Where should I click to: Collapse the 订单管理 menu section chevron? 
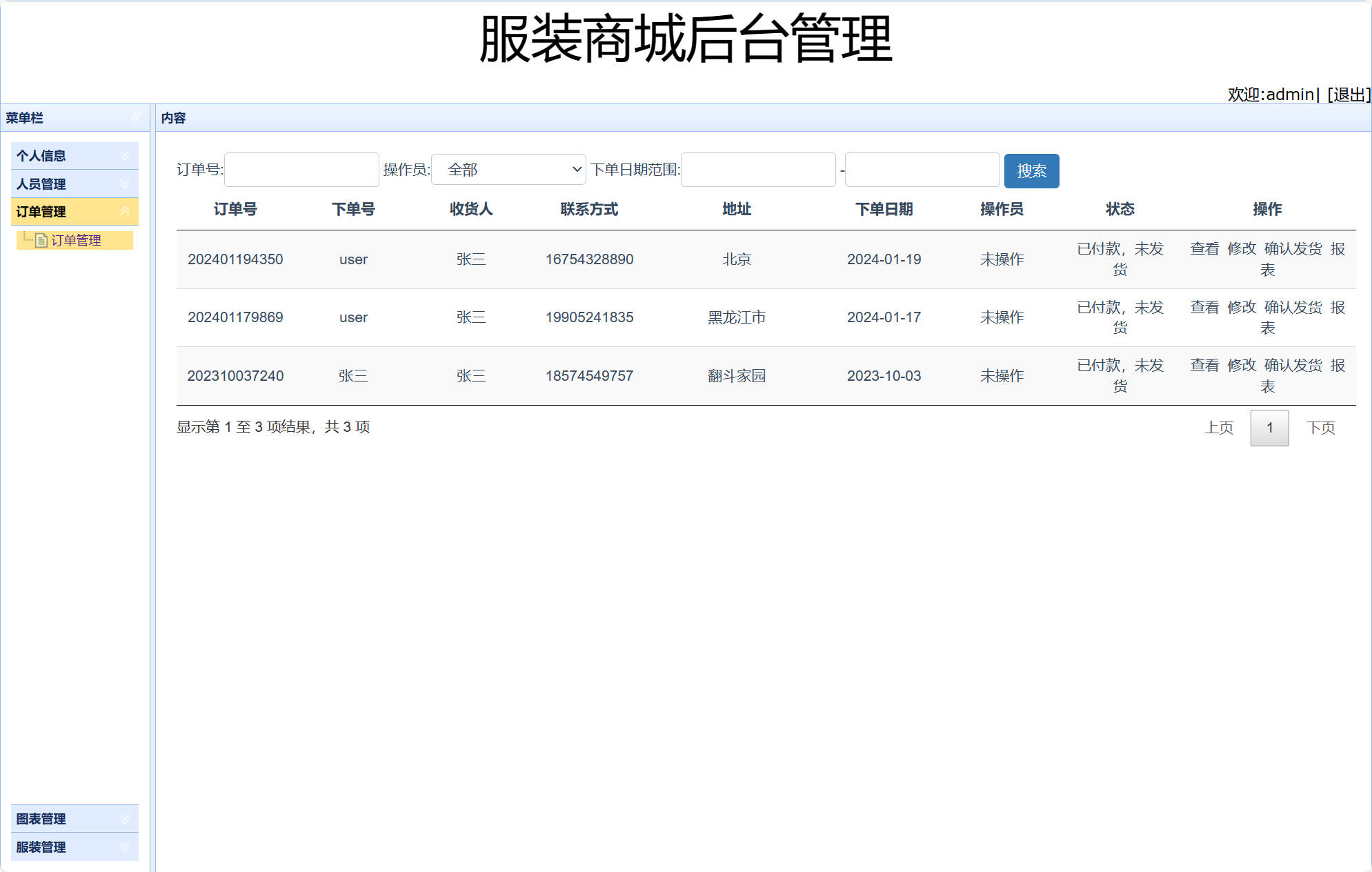[125, 212]
